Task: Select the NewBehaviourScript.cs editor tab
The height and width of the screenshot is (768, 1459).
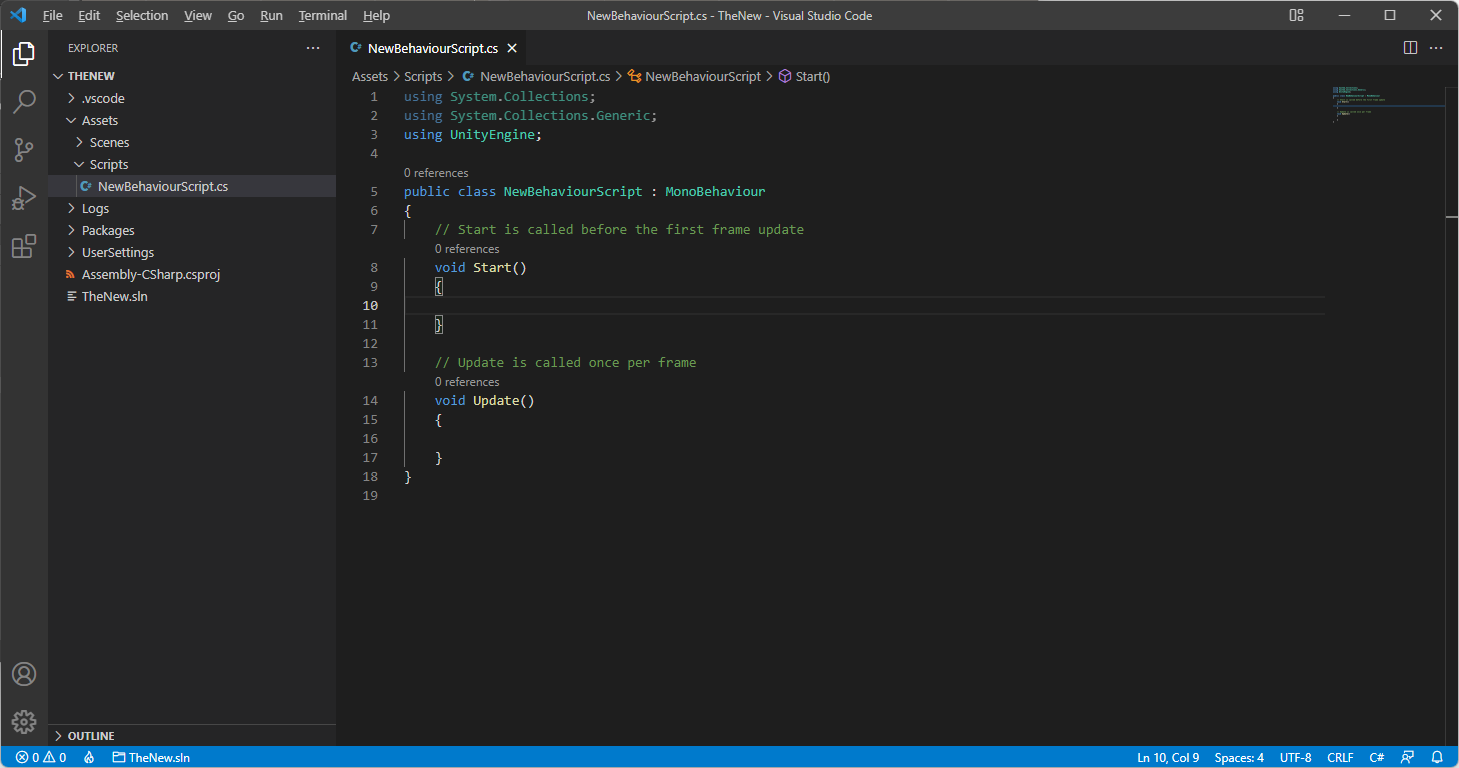Action: coord(431,48)
